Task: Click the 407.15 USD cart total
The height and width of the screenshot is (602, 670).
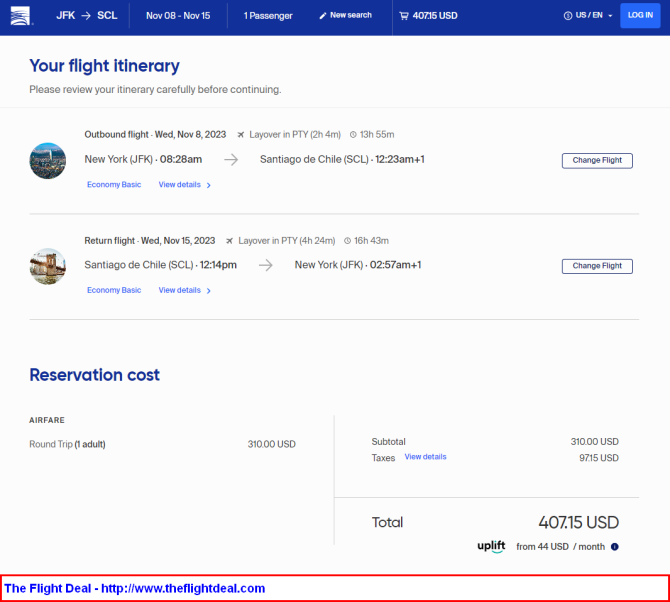Action: tap(435, 16)
